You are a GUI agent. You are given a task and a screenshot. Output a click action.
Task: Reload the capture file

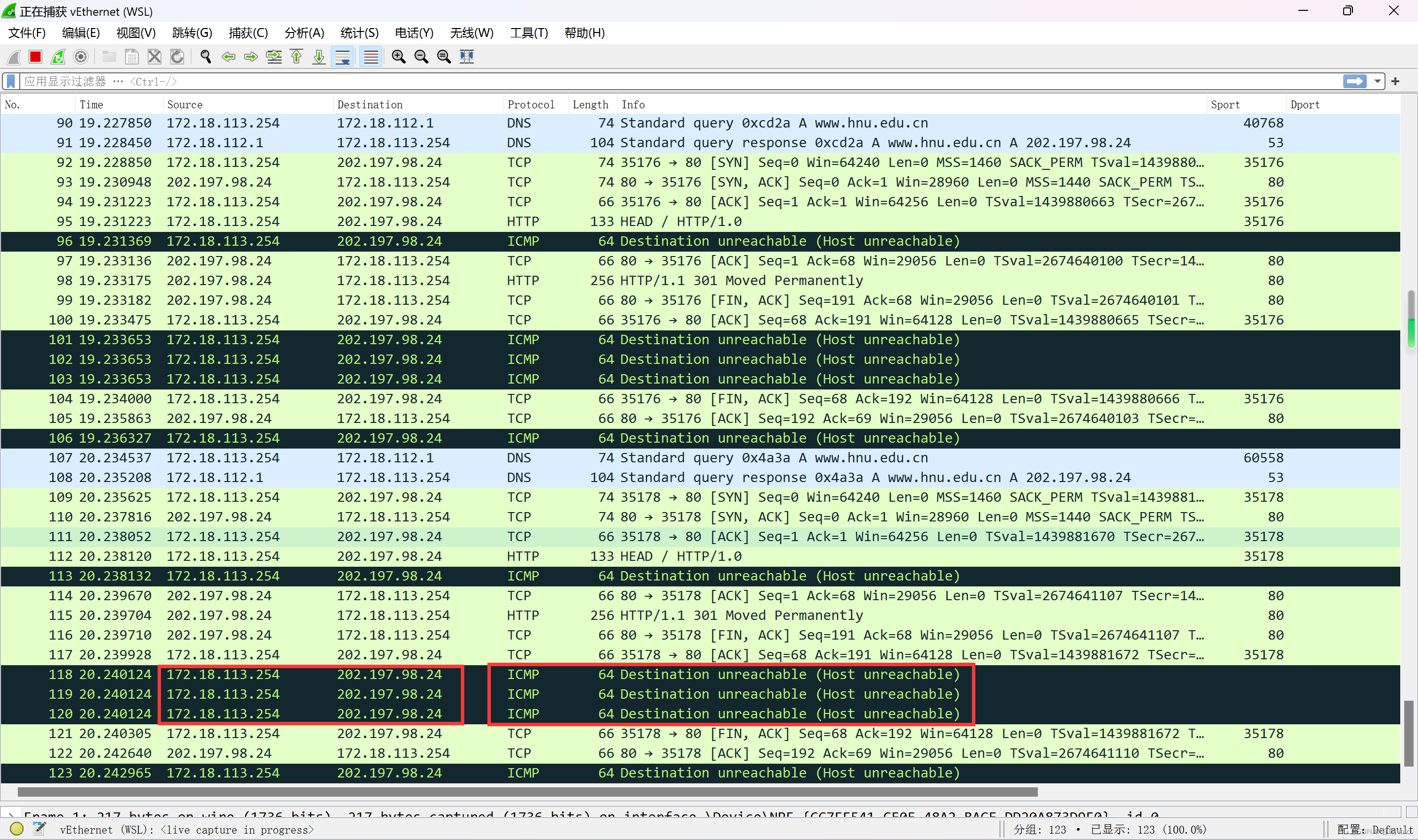point(177,57)
